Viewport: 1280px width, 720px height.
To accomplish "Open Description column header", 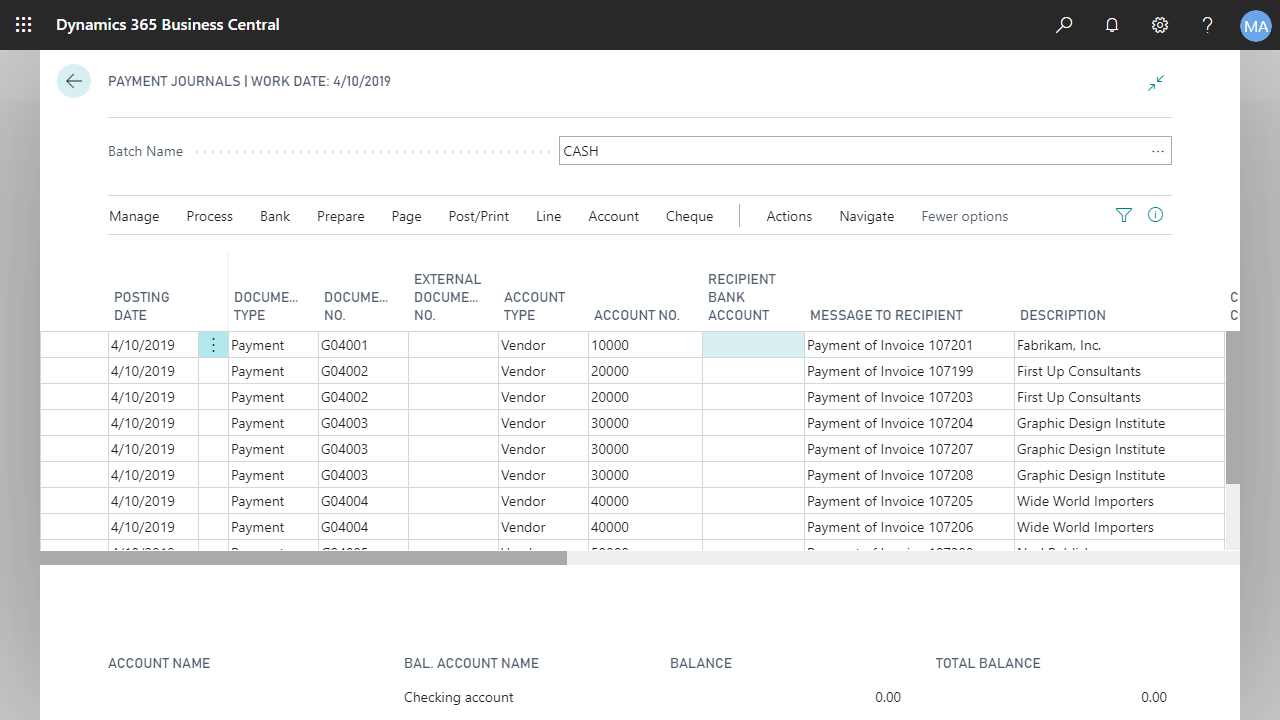I will click(1063, 315).
